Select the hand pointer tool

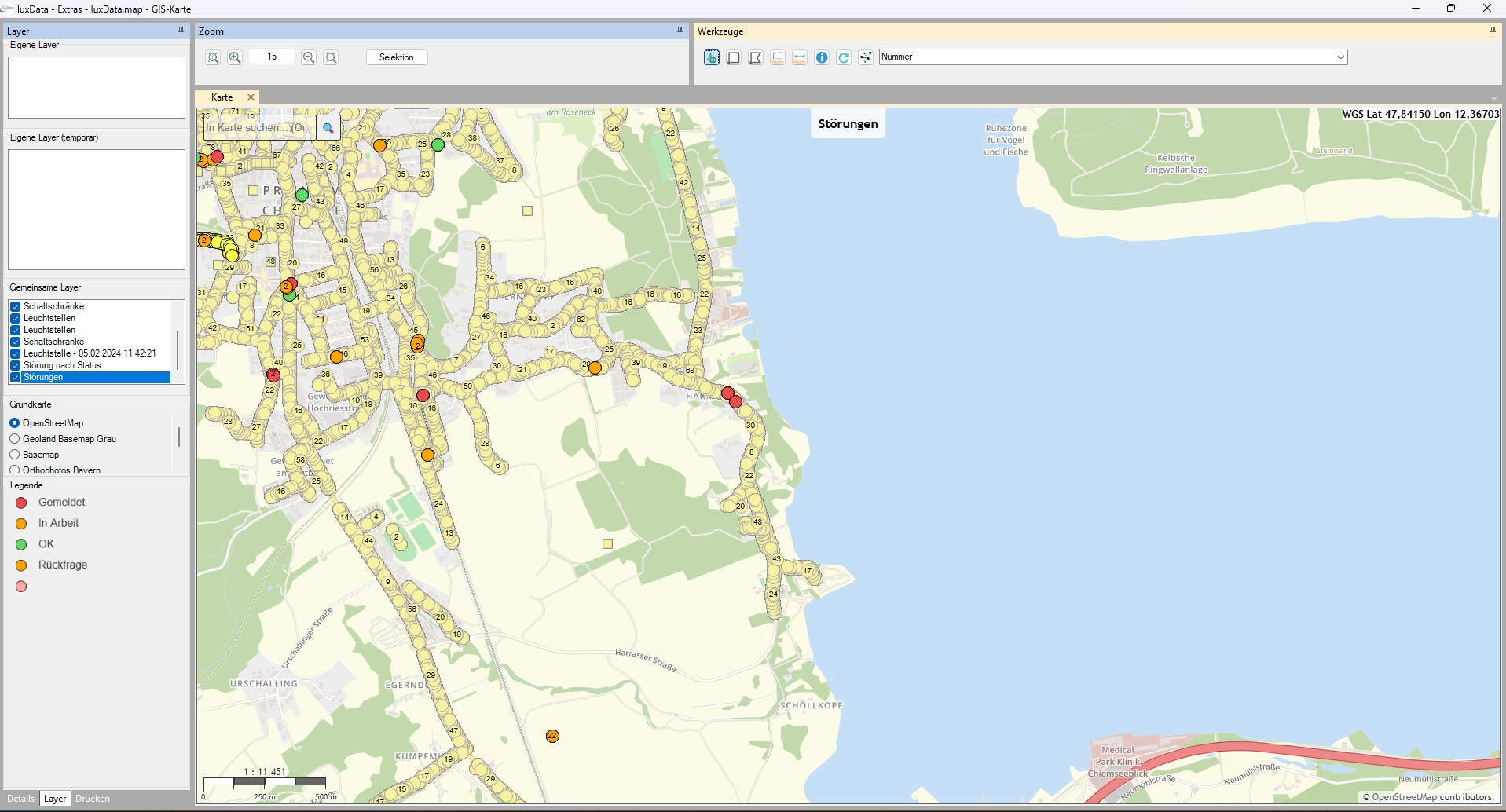(712, 57)
